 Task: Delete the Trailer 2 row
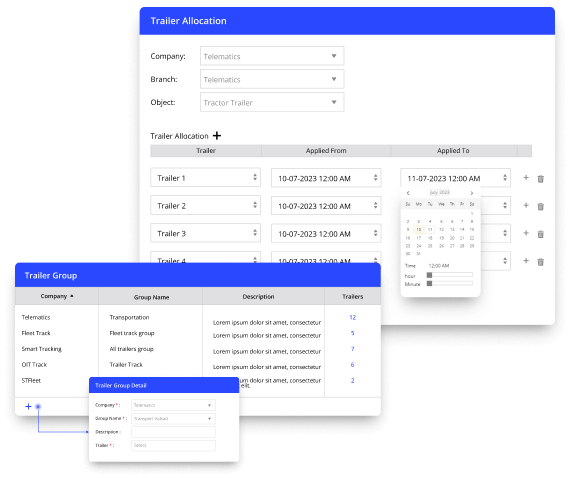tap(541, 206)
